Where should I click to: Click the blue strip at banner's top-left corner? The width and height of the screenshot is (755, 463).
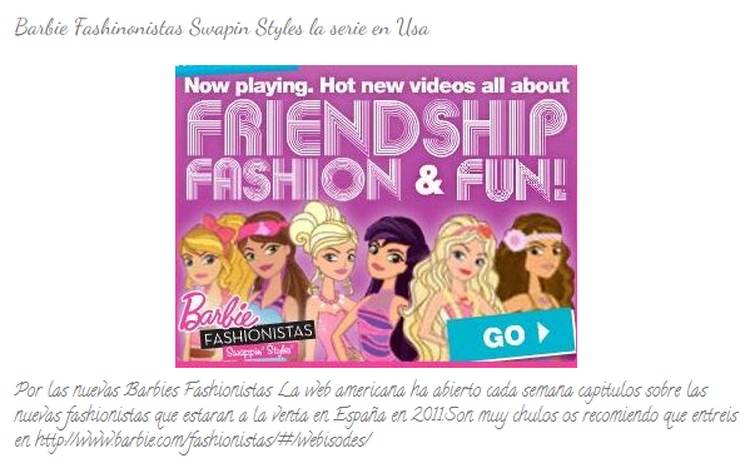[x=238, y=70]
